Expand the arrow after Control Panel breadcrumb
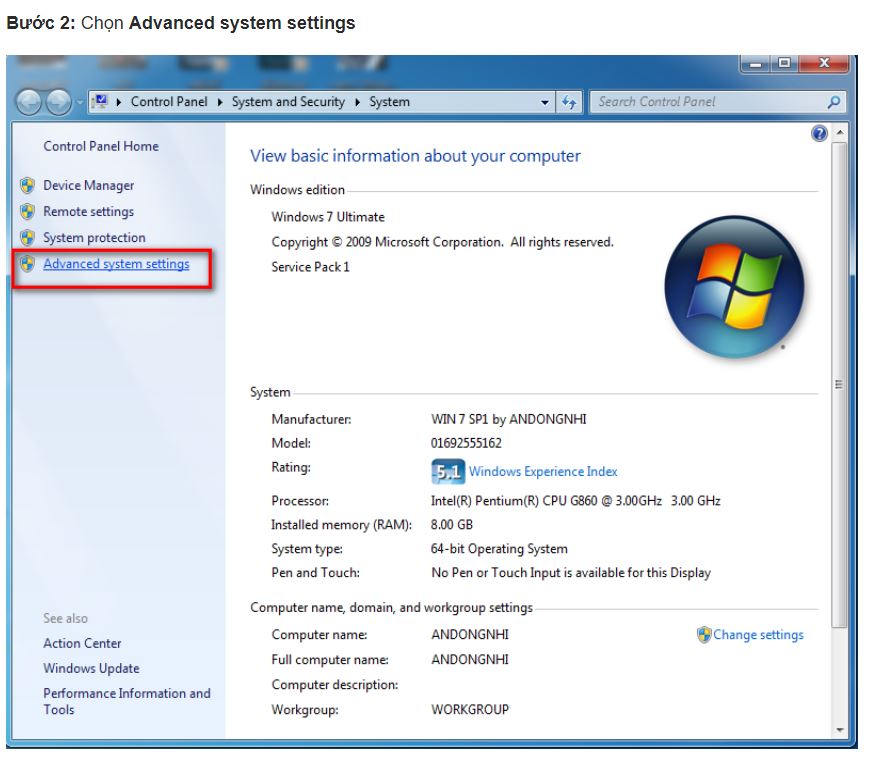871x759 pixels. click(x=220, y=102)
